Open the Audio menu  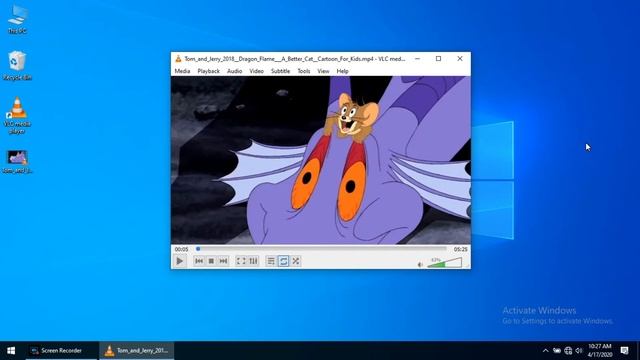pyautogui.click(x=234, y=71)
